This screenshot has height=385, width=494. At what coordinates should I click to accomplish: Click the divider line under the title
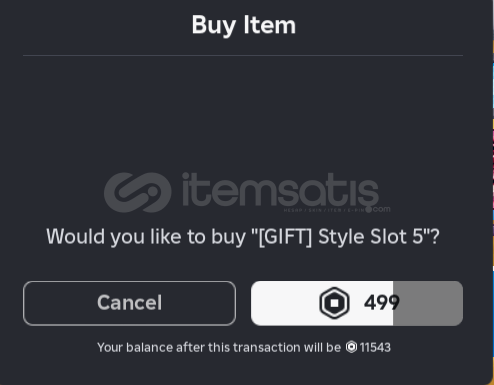click(243, 55)
